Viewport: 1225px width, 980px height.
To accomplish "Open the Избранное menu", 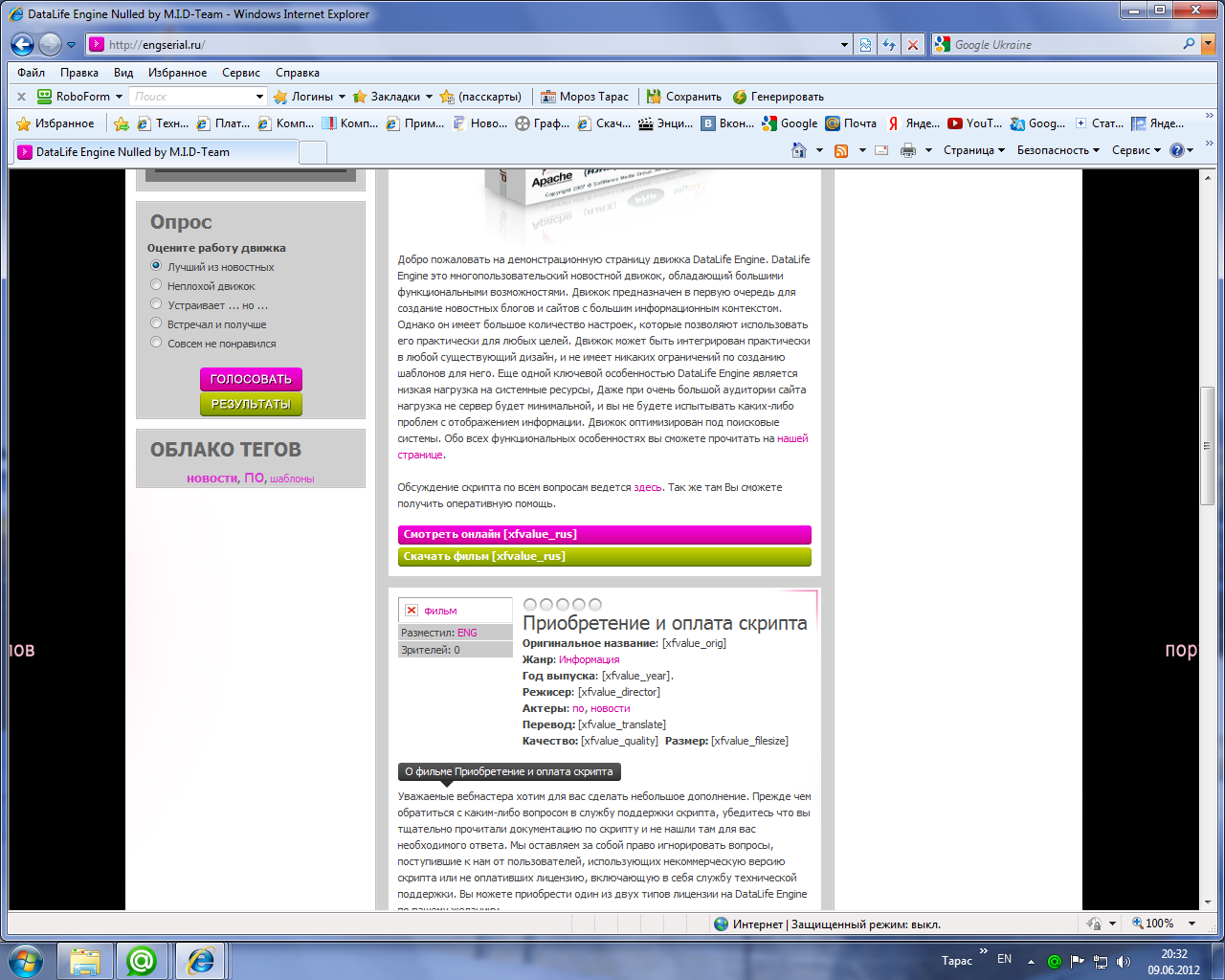I will (177, 73).
